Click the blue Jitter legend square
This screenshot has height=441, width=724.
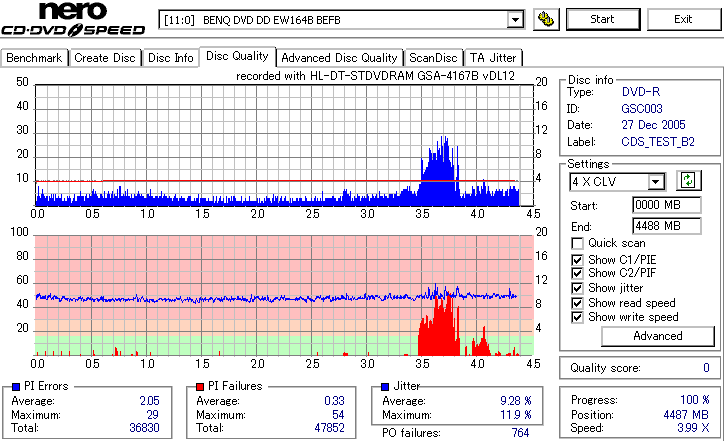click(385, 387)
